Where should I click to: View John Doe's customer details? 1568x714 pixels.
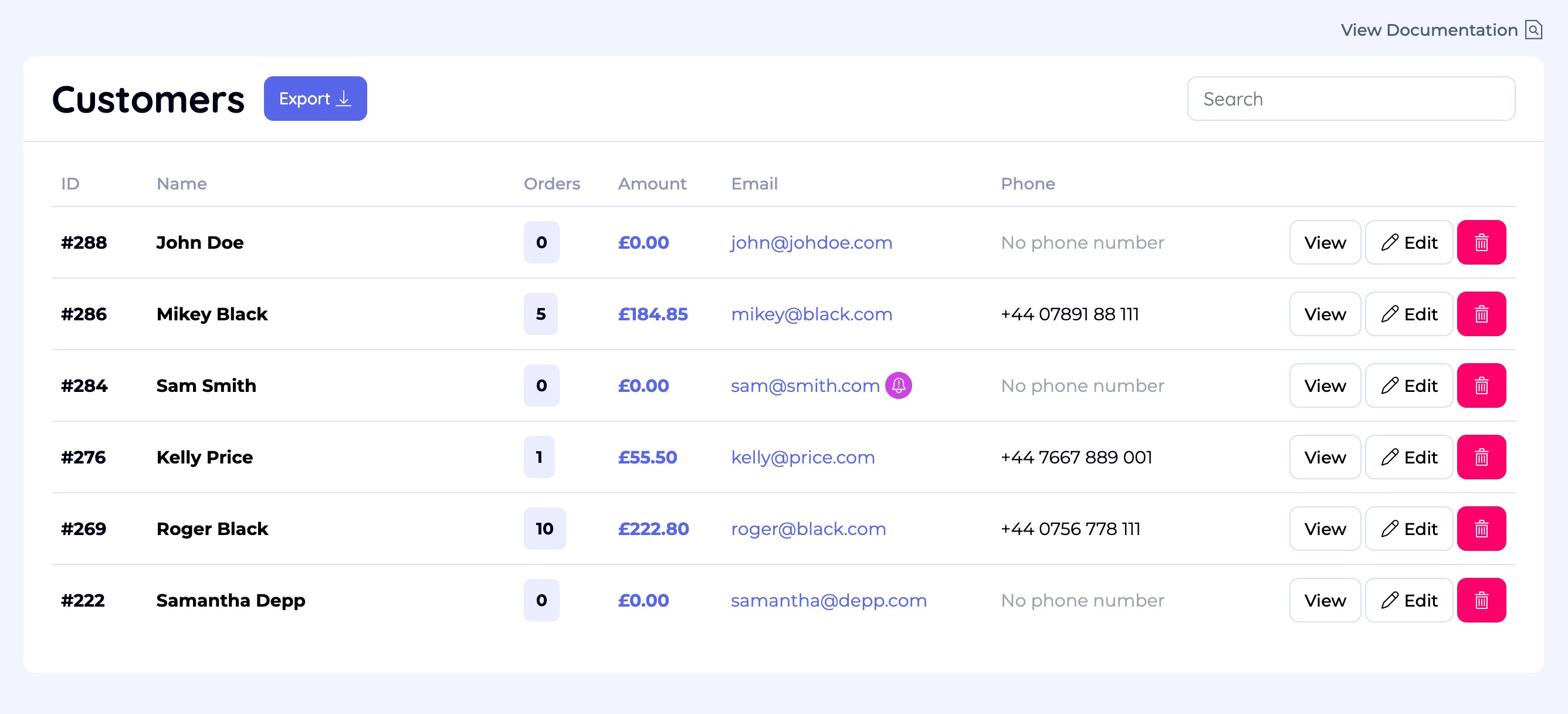pyautogui.click(x=1325, y=242)
